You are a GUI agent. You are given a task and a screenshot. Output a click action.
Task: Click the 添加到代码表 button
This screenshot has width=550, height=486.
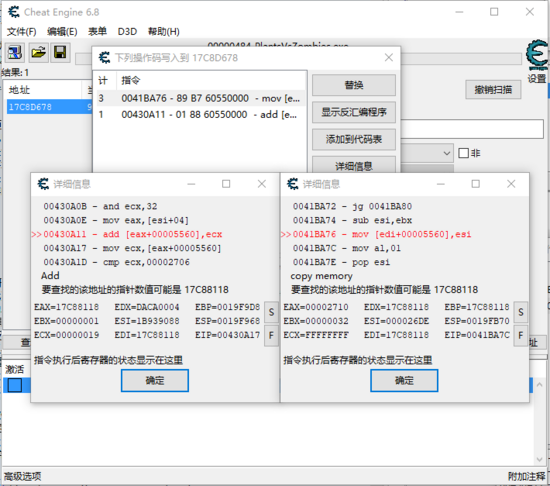(354, 140)
